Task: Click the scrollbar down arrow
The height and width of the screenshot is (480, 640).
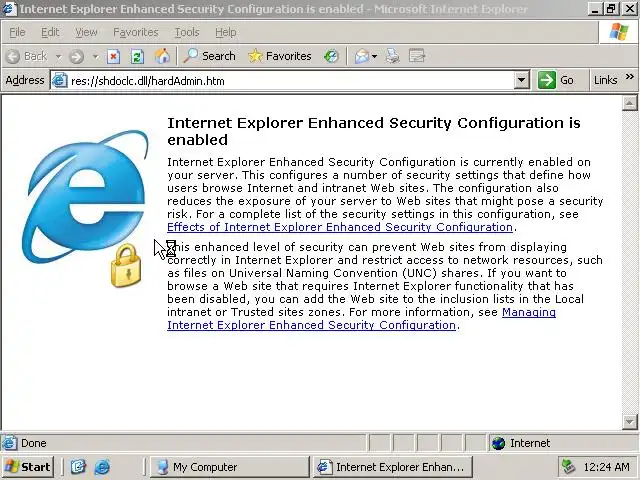Action: pos(629,421)
